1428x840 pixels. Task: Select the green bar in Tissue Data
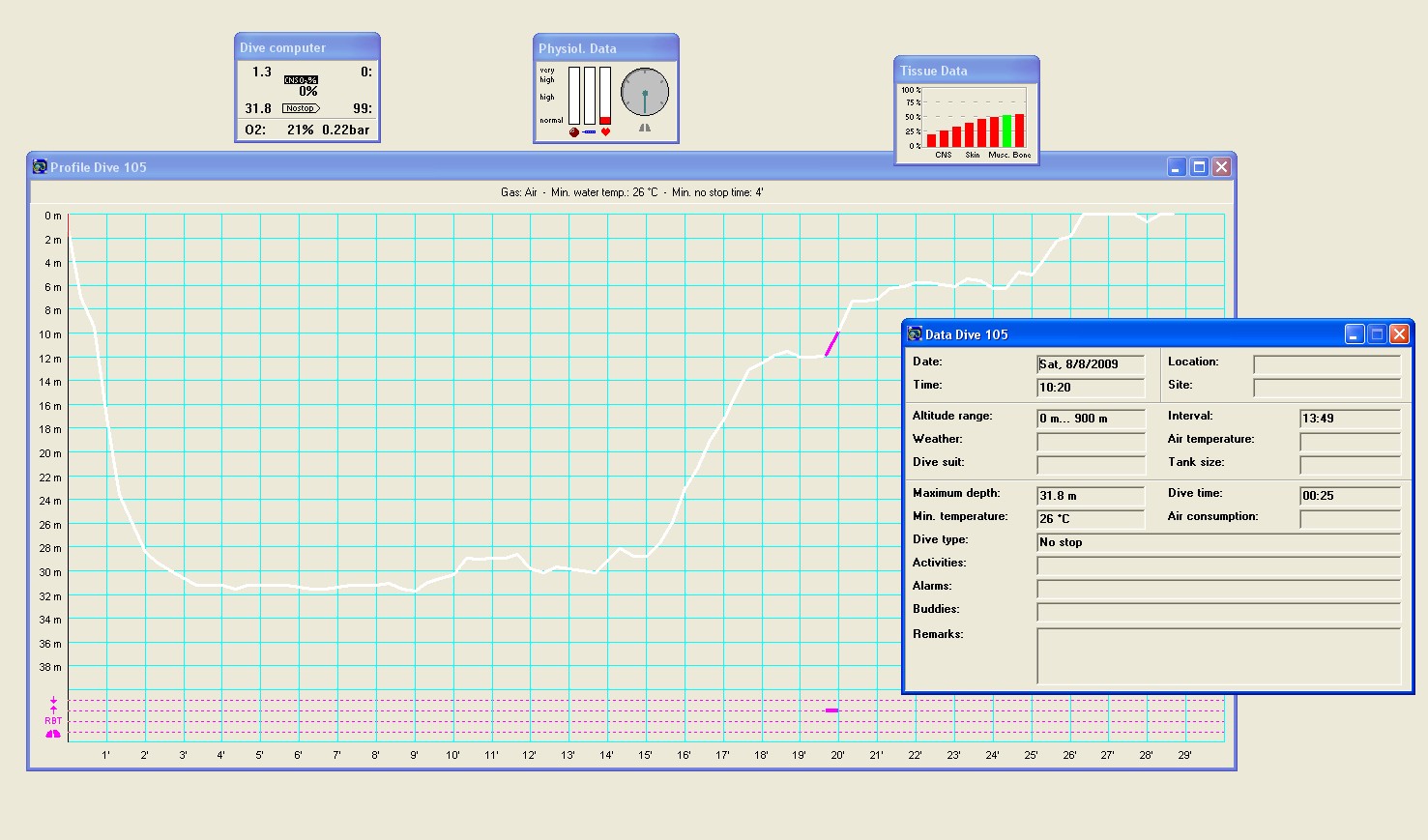tap(1006, 130)
